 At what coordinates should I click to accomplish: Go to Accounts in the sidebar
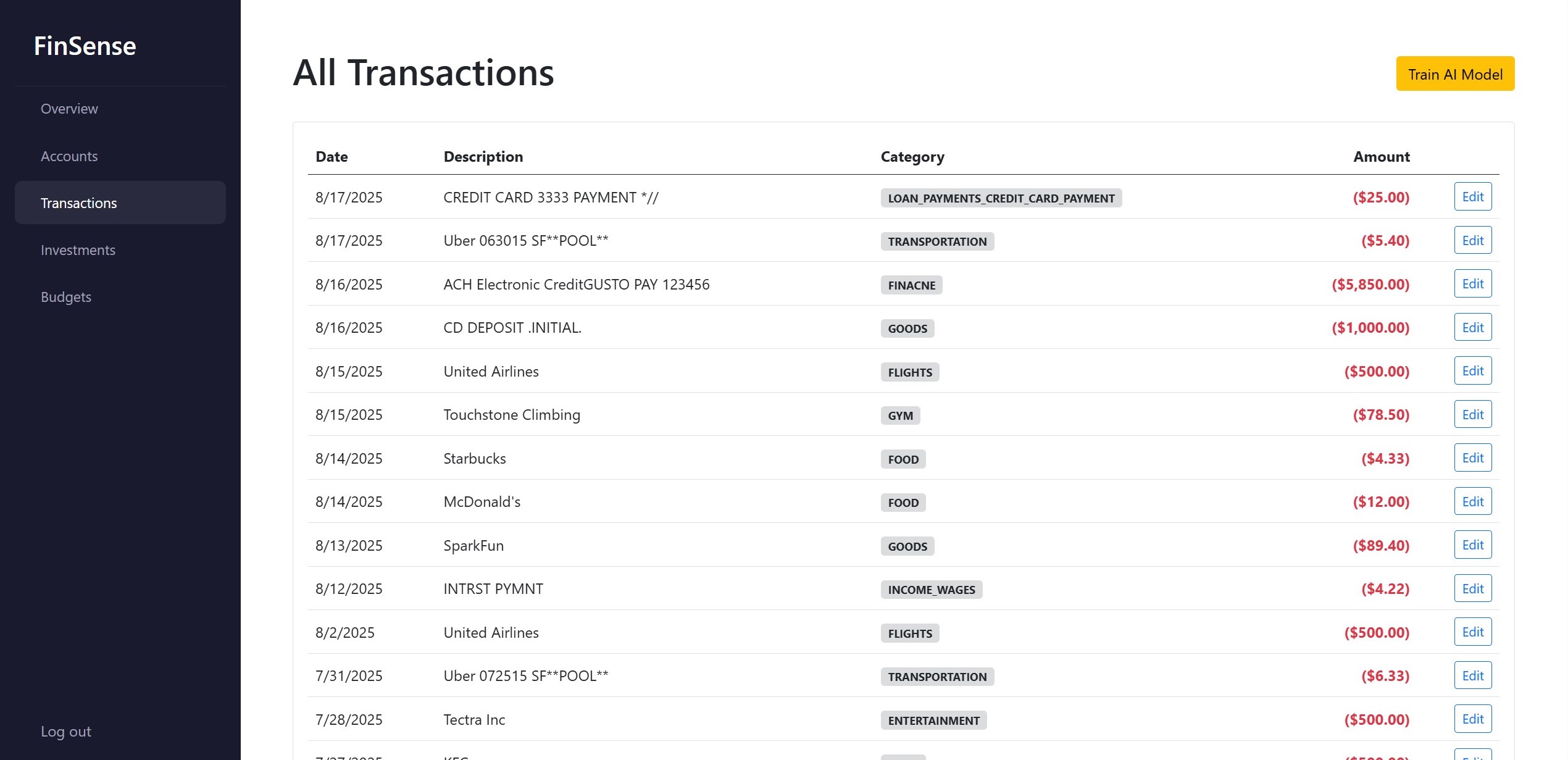point(69,156)
